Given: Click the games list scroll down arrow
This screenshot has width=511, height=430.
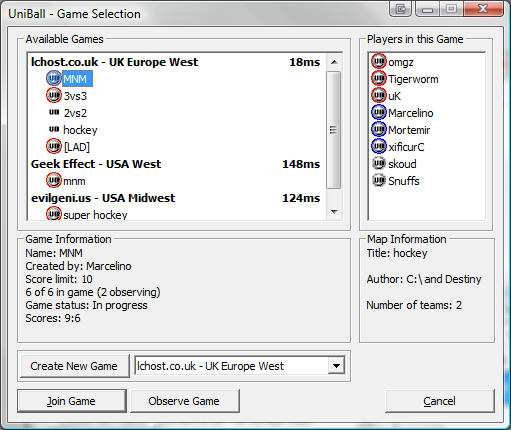Looking at the screenshot, I should [x=334, y=212].
